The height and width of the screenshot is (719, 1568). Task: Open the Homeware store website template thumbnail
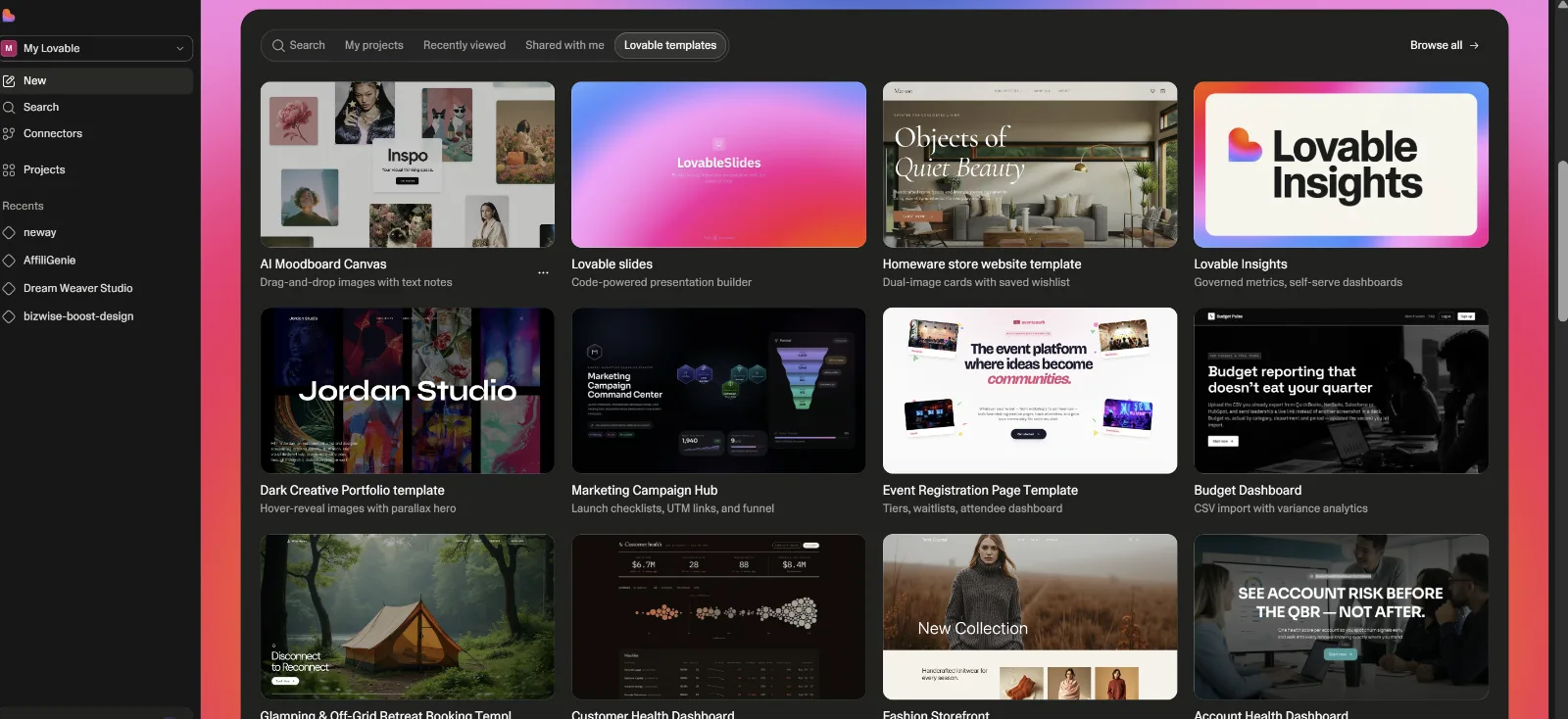[1030, 165]
